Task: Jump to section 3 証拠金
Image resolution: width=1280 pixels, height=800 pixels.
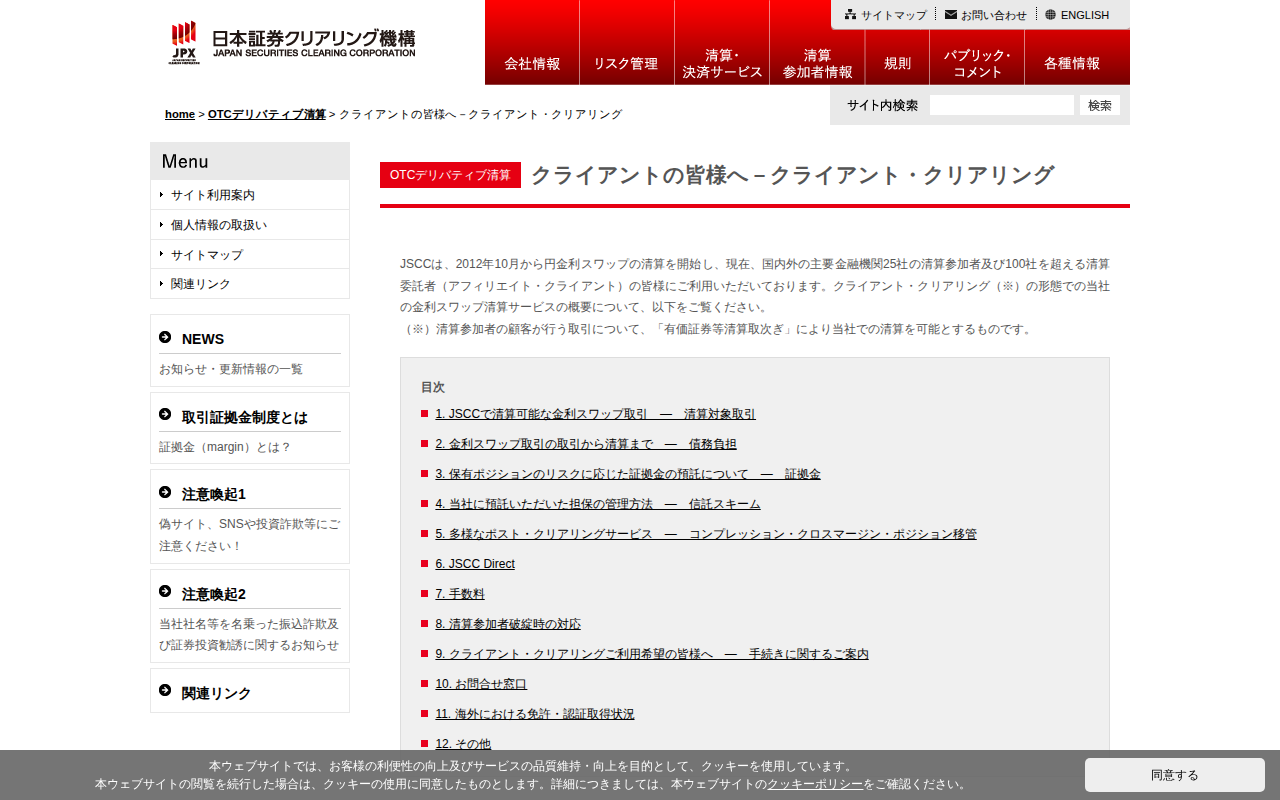Action: point(628,474)
